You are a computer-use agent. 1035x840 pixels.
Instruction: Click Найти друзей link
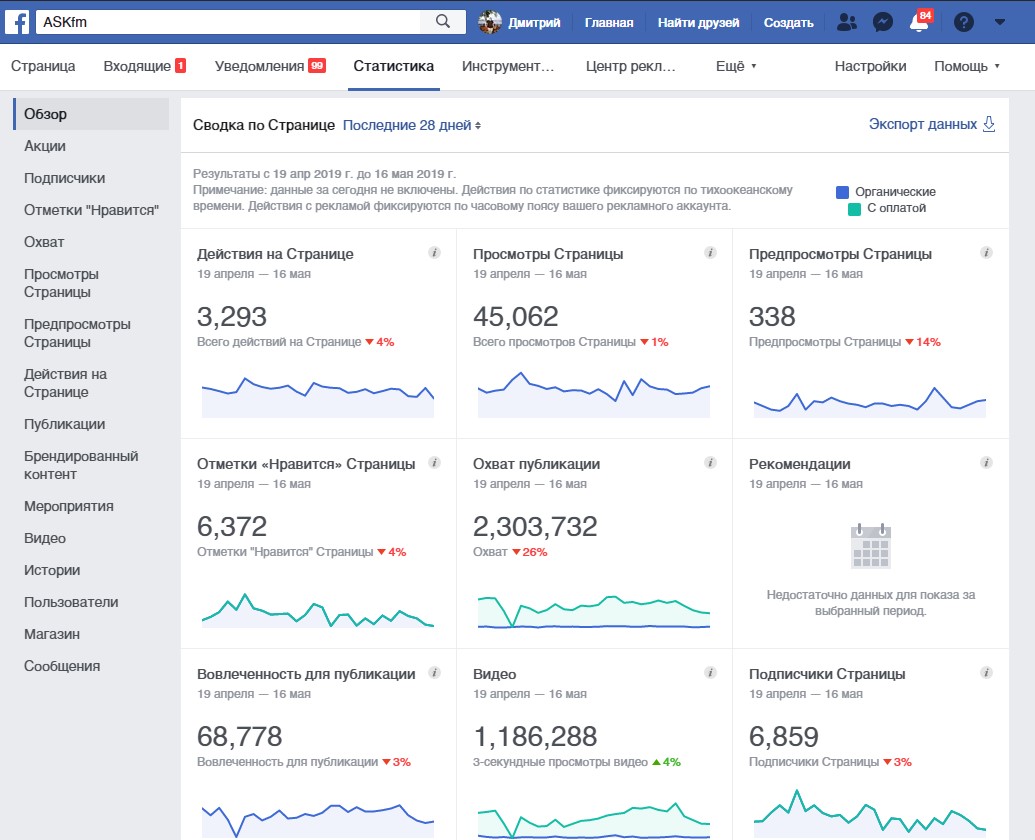coord(698,22)
